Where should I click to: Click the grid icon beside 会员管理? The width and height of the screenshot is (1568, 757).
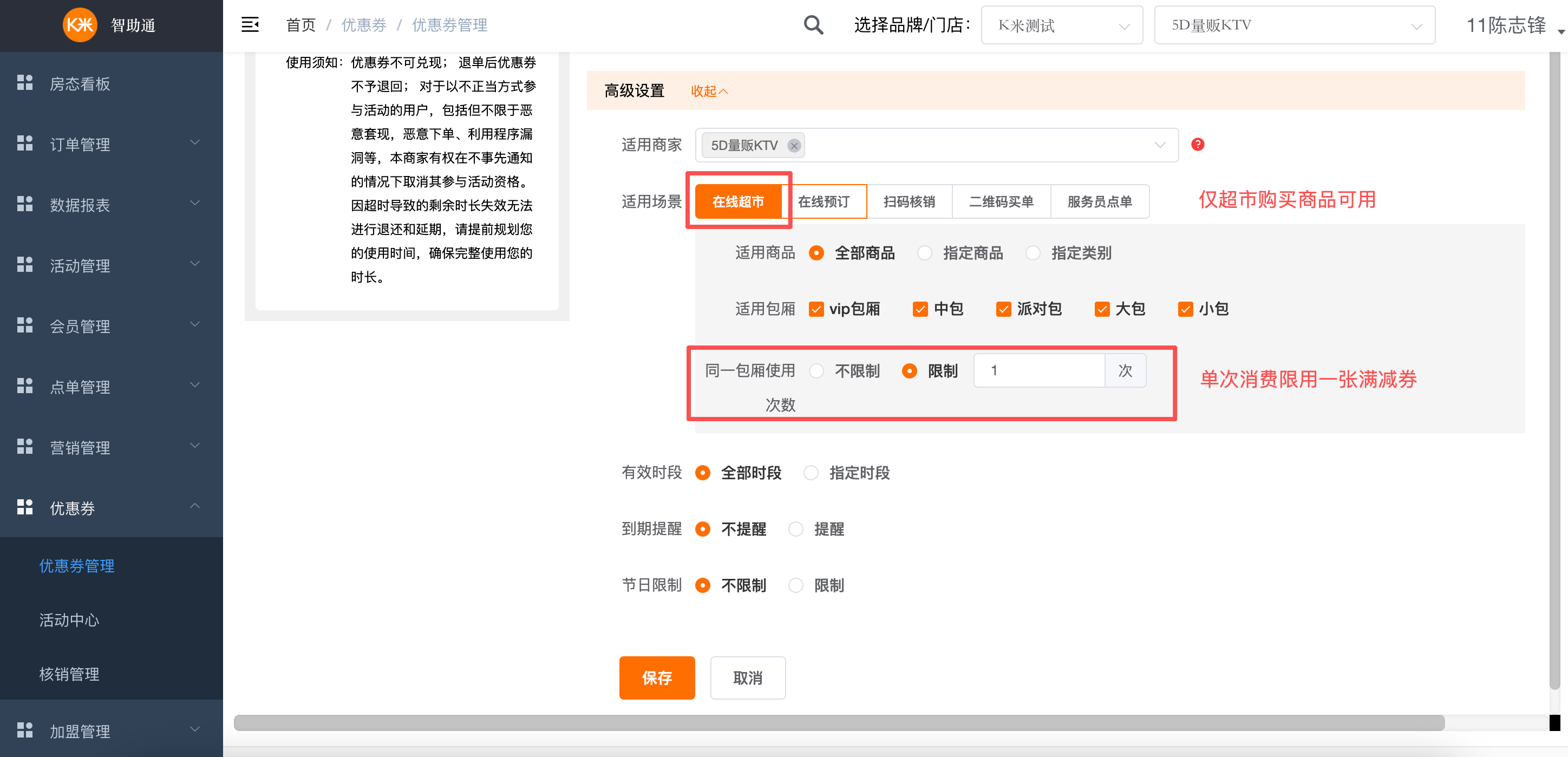25,325
